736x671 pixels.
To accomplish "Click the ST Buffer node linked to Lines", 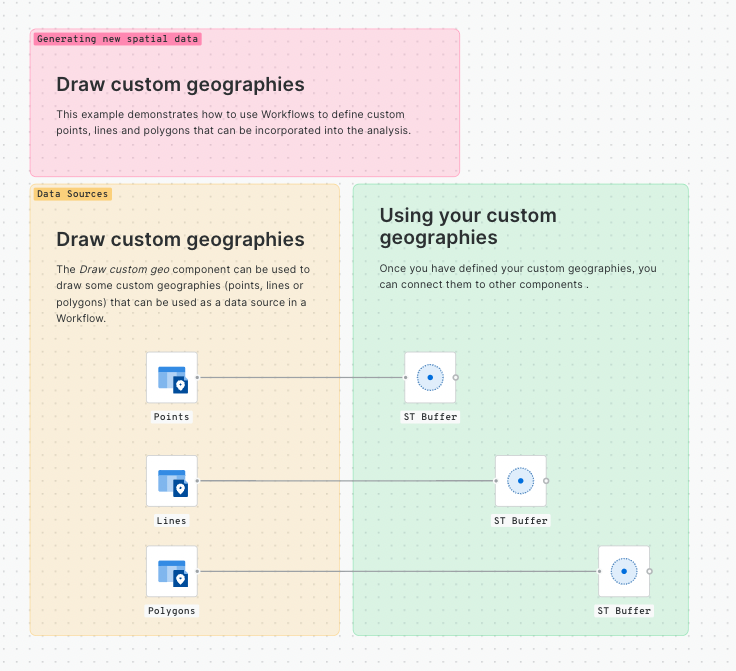I will [521, 481].
